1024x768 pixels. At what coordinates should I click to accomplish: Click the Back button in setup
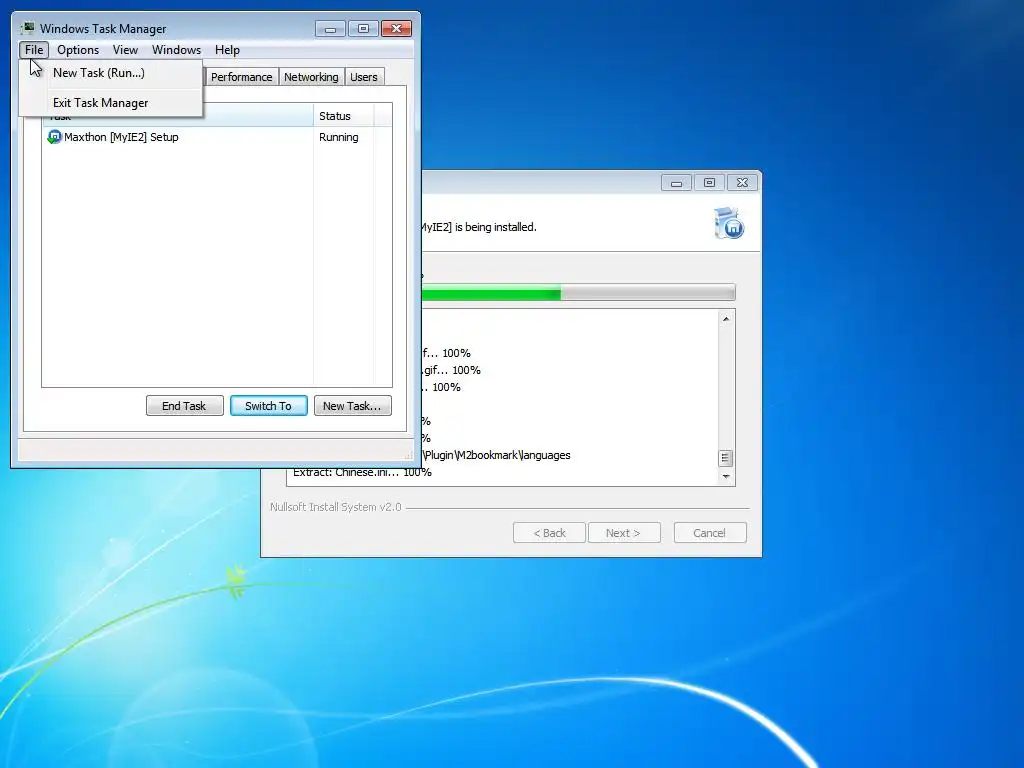point(549,533)
